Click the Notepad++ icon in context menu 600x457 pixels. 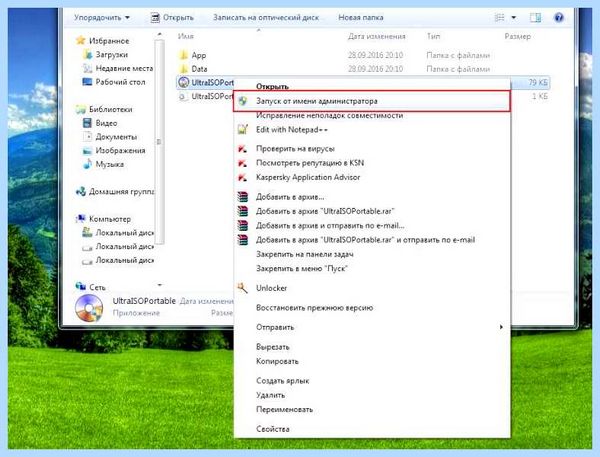pos(243,129)
